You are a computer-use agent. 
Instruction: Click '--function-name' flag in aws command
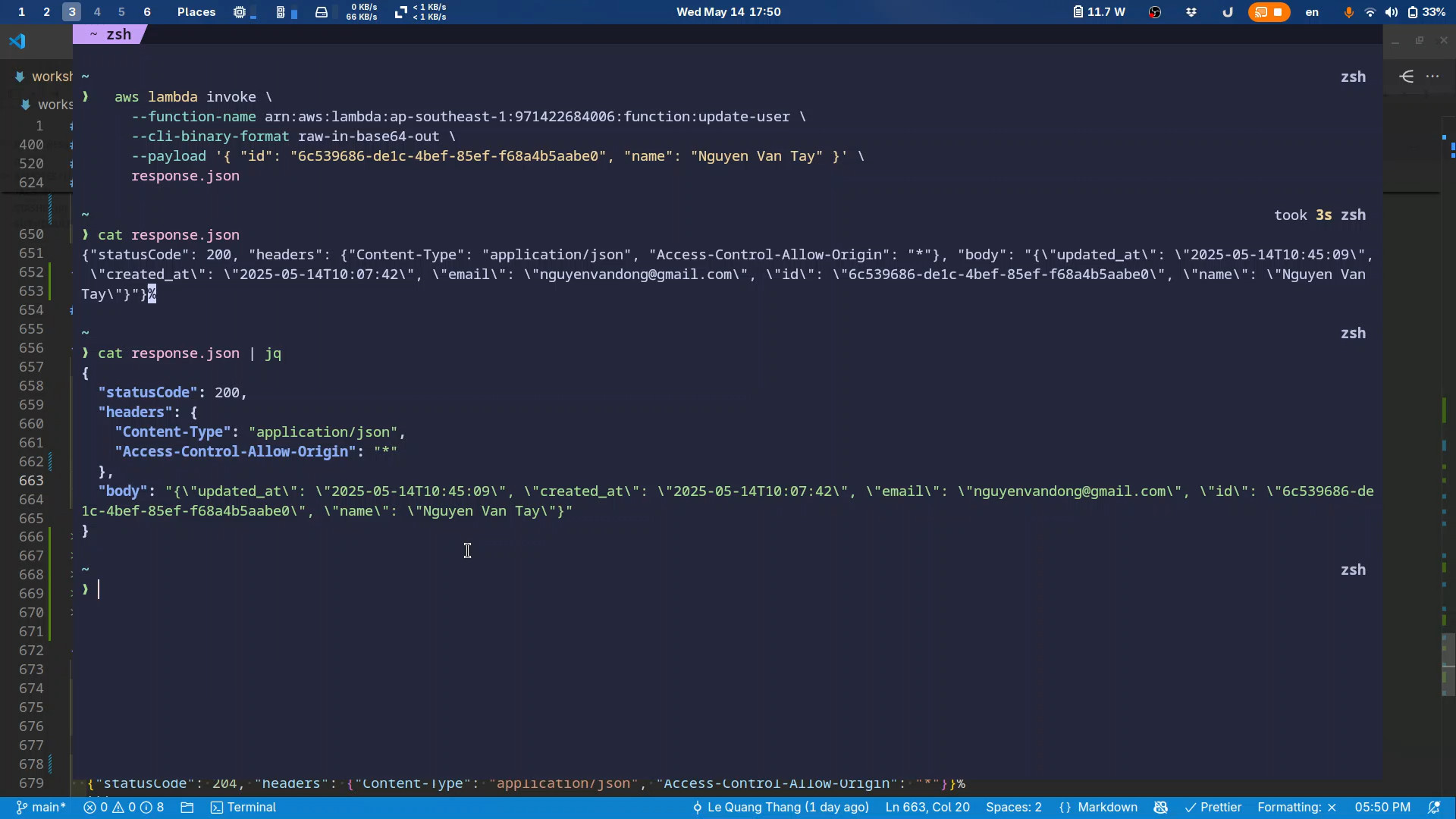(193, 117)
